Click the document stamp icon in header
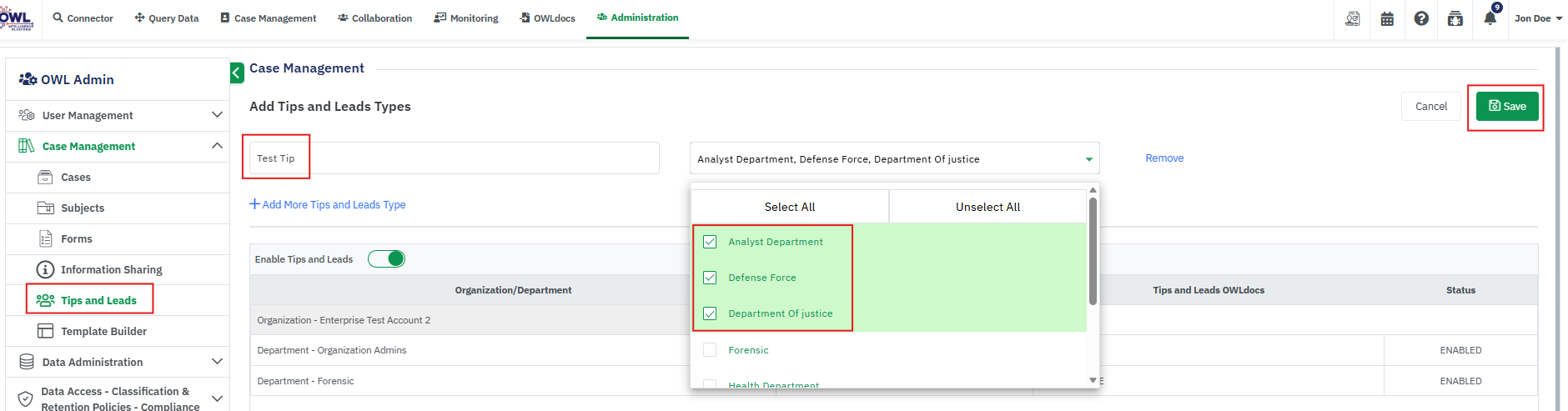Image resolution: width=1568 pixels, height=411 pixels. click(1353, 18)
